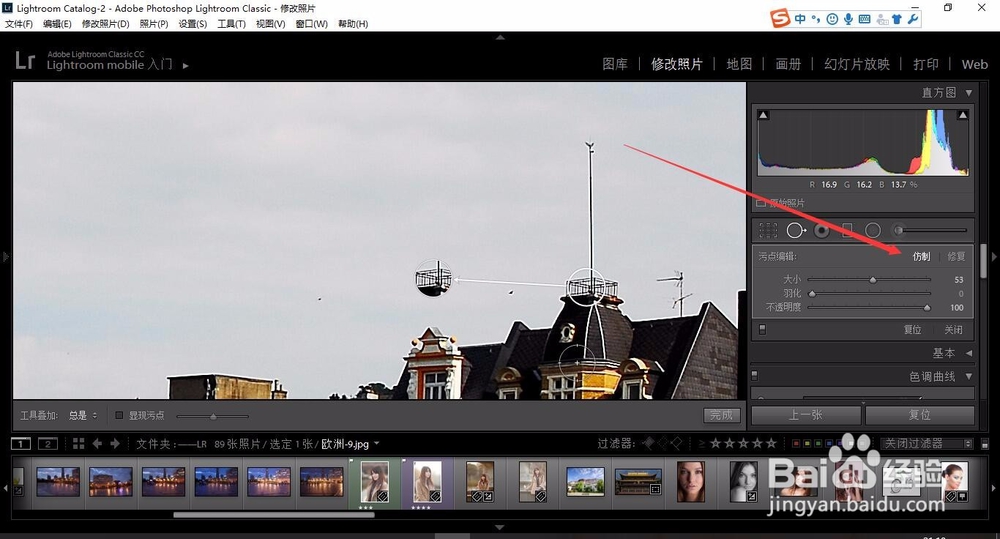Click 完成 button
Screen dimensions: 1000x539
pos(722,415)
